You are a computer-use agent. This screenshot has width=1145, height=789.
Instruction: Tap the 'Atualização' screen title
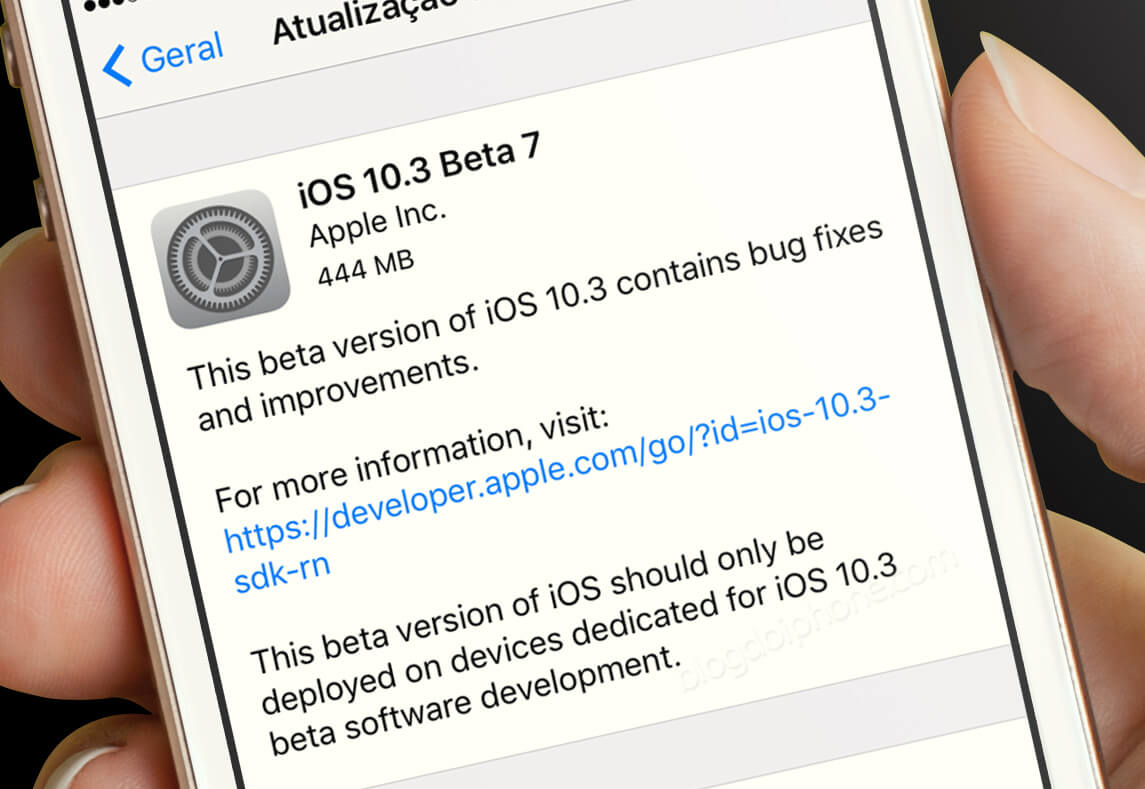coord(365,20)
